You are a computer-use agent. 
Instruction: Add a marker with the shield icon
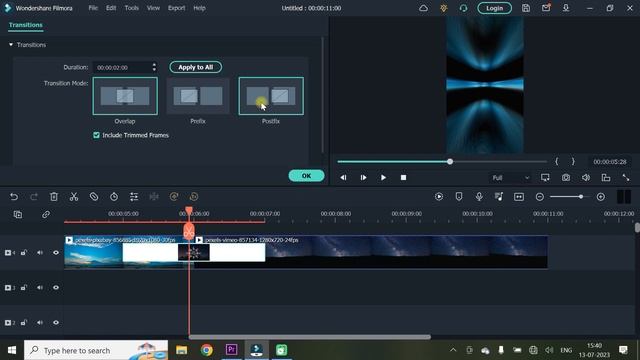click(459, 197)
